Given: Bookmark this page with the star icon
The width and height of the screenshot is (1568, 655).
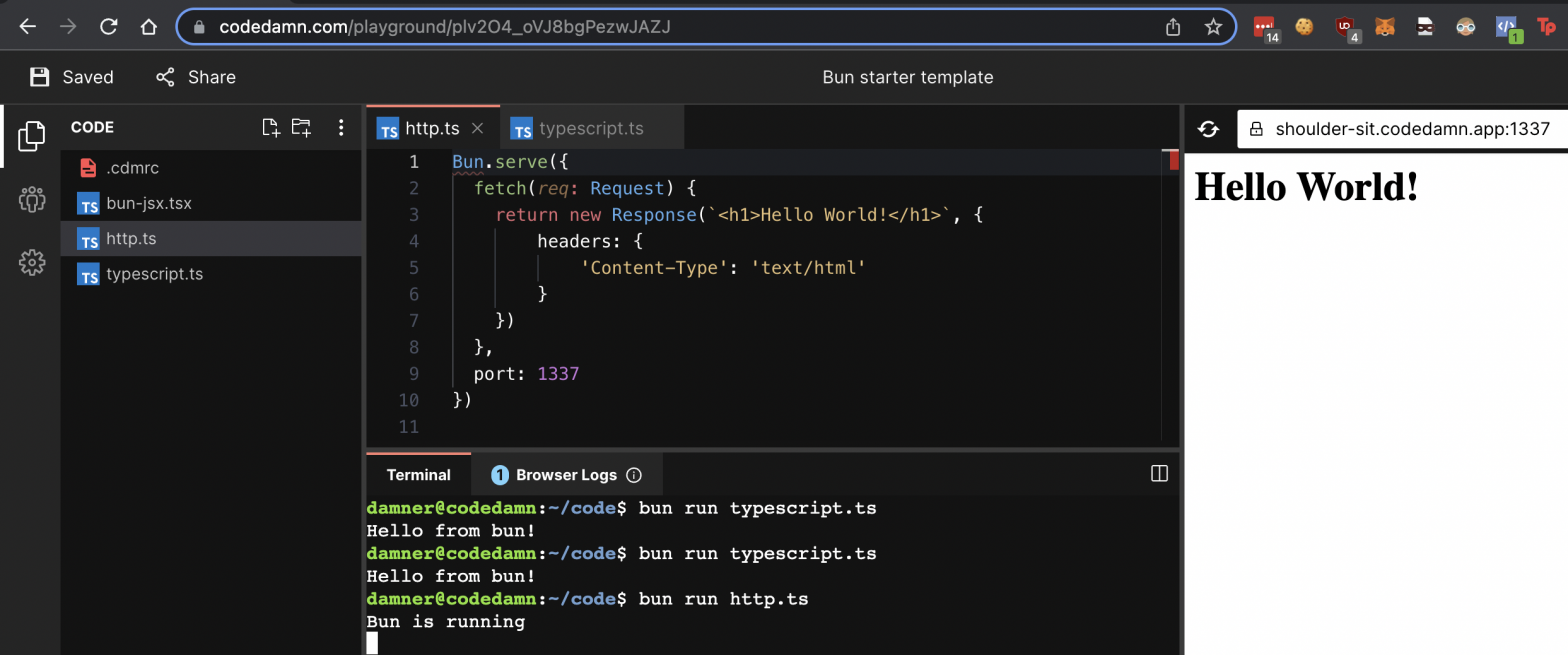Looking at the screenshot, I should point(1213,27).
